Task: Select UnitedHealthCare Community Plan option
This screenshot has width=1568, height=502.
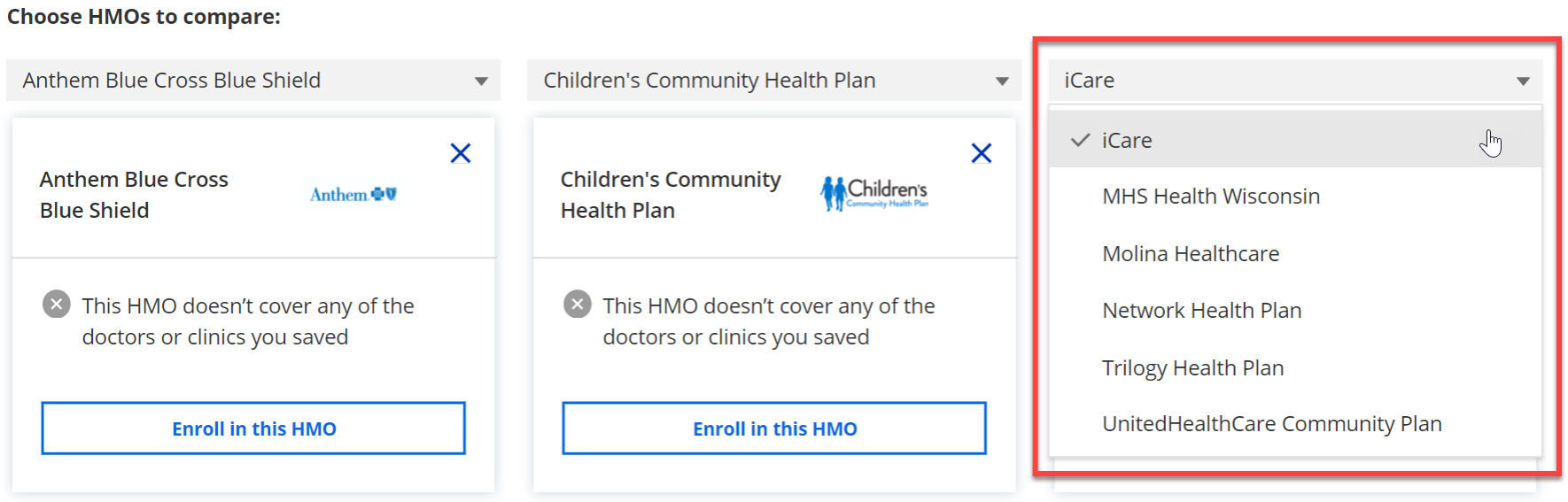Action: tap(1271, 424)
